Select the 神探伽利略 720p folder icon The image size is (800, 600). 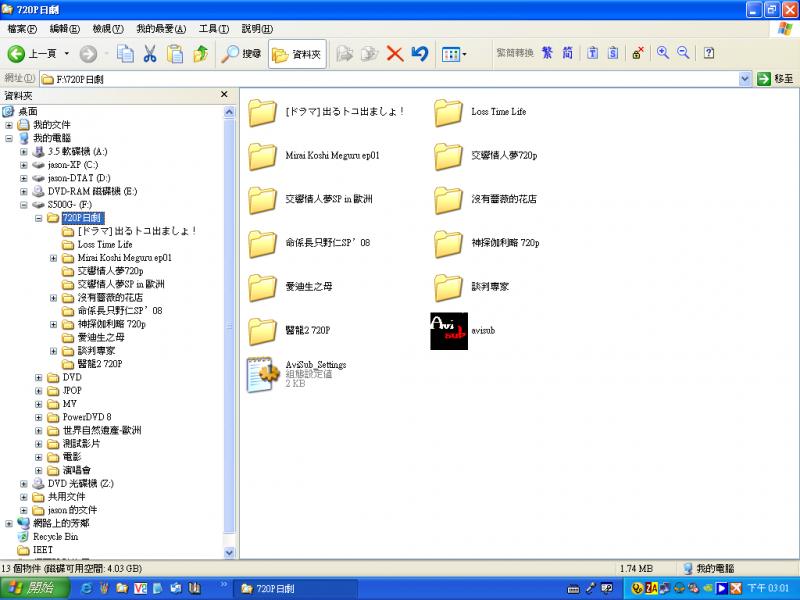click(x=448, y=243)
